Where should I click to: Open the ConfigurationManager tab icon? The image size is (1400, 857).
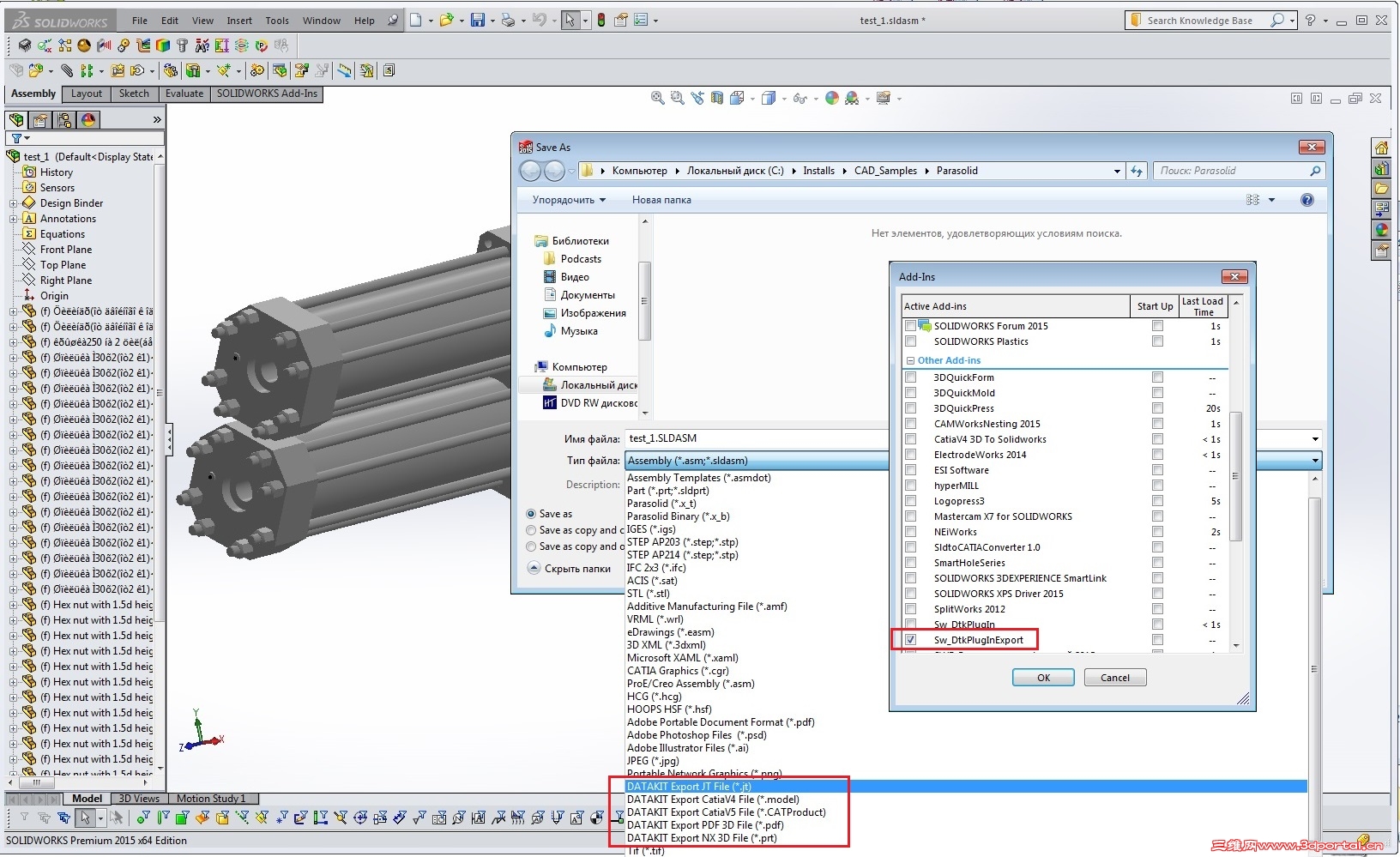[64, 120]
